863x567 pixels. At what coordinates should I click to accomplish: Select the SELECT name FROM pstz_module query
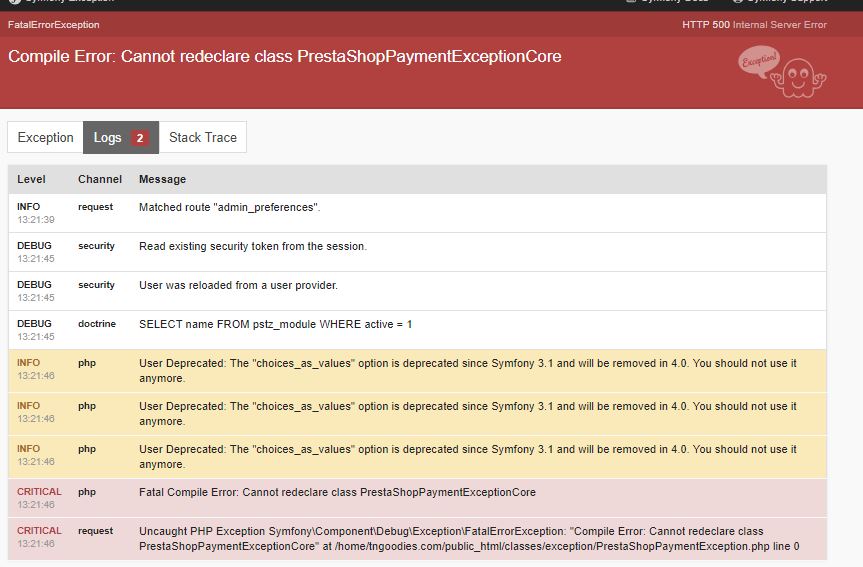[275, 324]
